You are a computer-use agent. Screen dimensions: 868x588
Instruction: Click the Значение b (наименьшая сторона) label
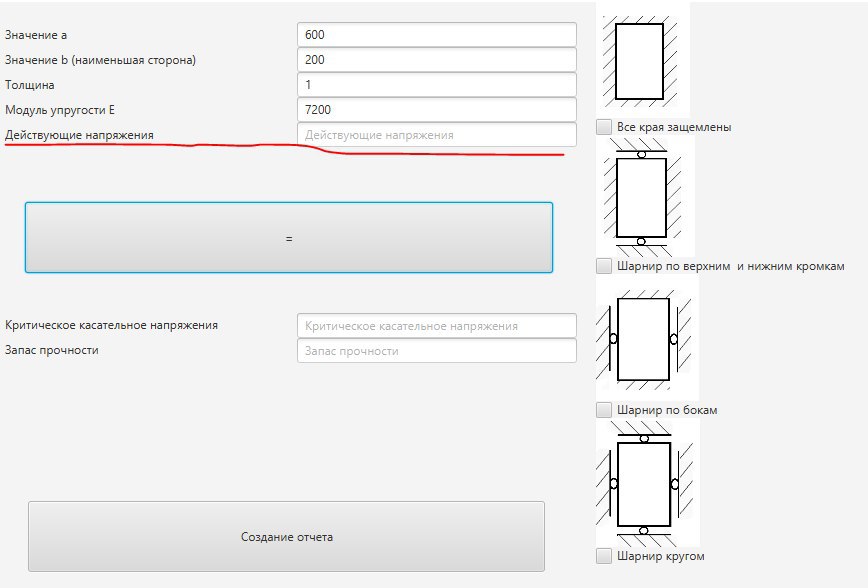100,60
